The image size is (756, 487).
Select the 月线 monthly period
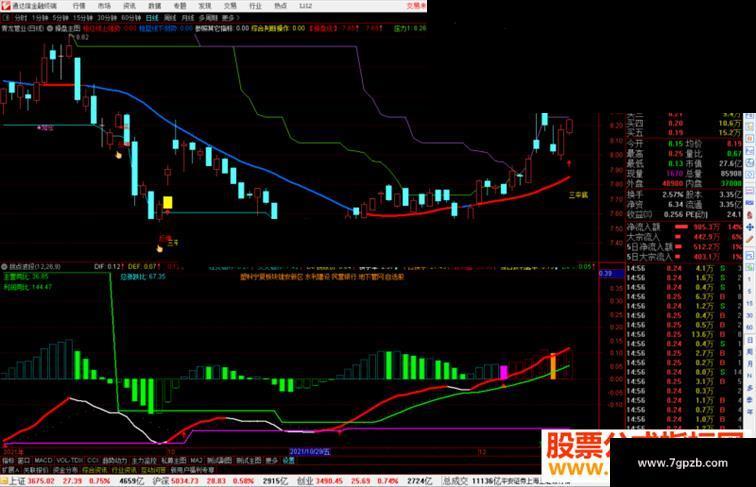[x=188, y=18]
